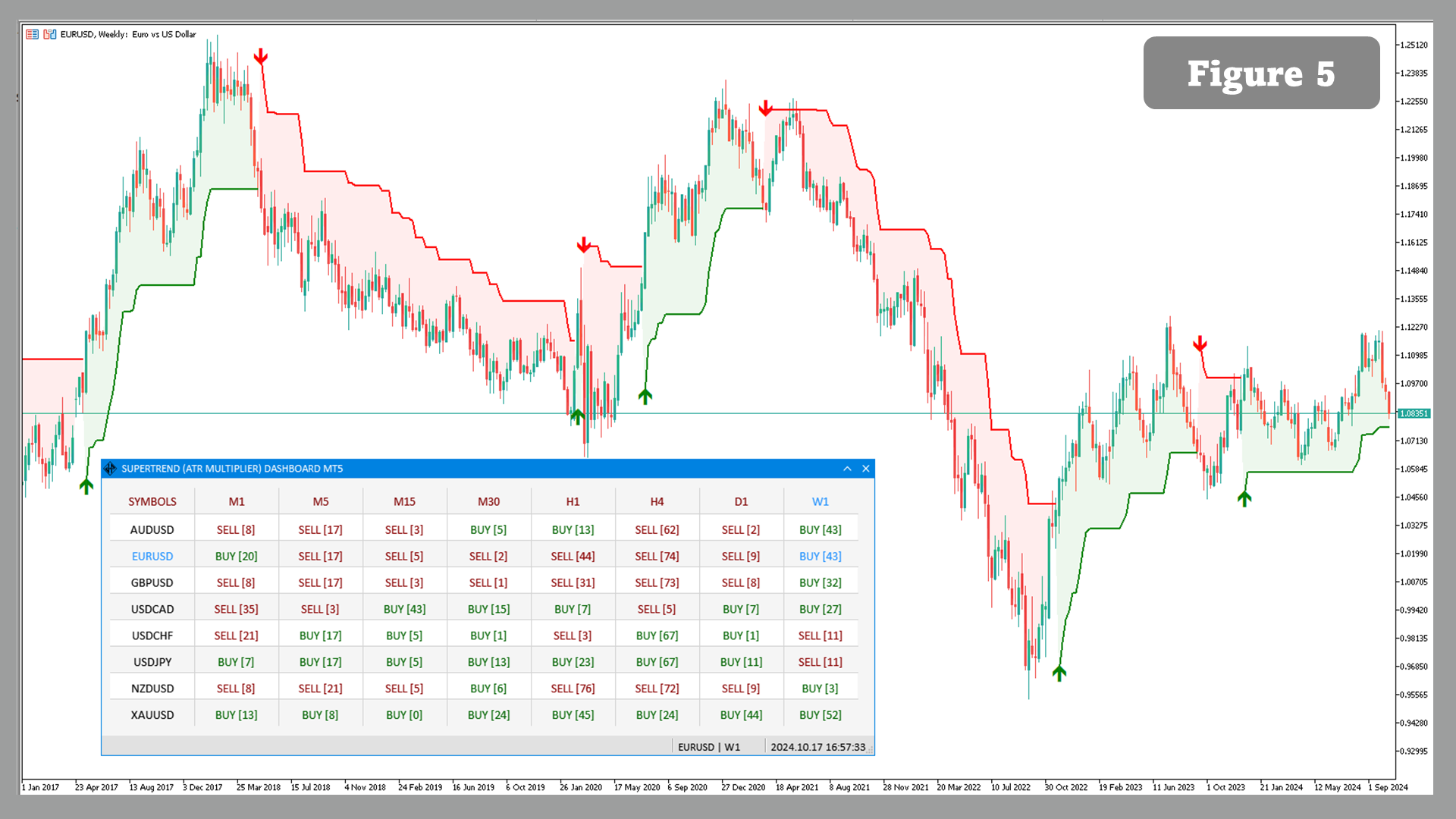1456x819 pixels.
Task: Click the first red sell arrow on chart
Action: point(261,57)
